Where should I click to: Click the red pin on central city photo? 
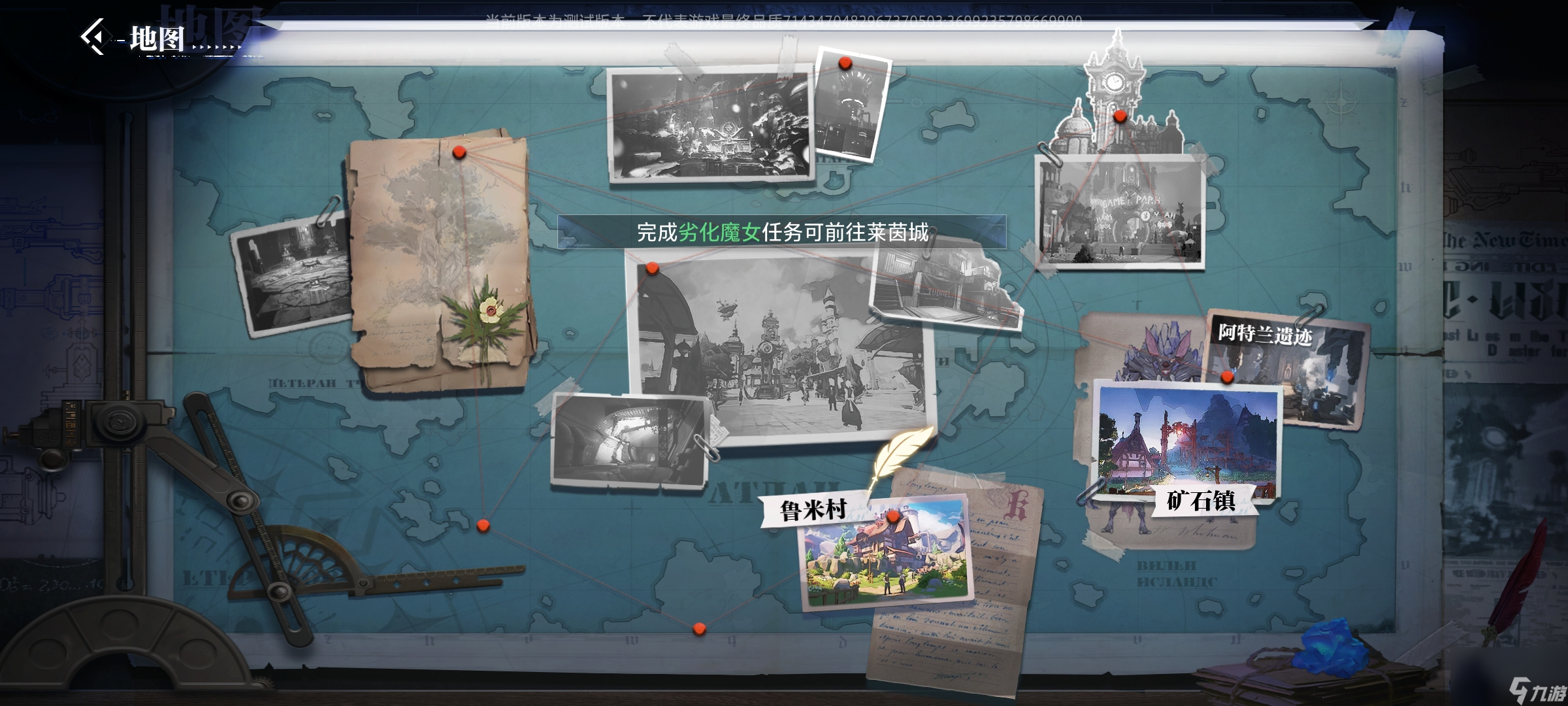tap(652, 268)
